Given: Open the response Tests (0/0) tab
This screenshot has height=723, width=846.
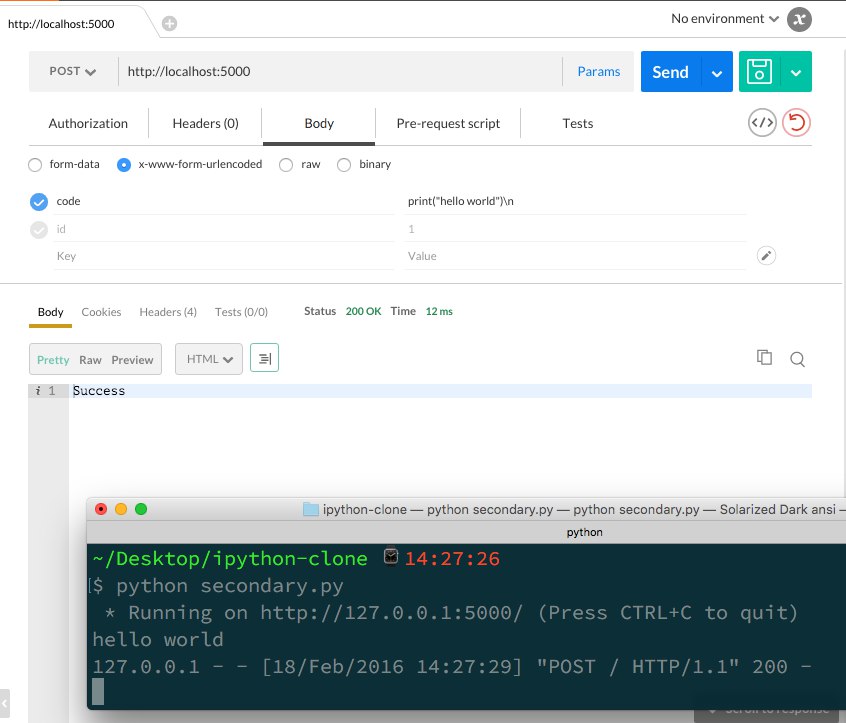Looking at the screenshot, I should click(241, 312).
